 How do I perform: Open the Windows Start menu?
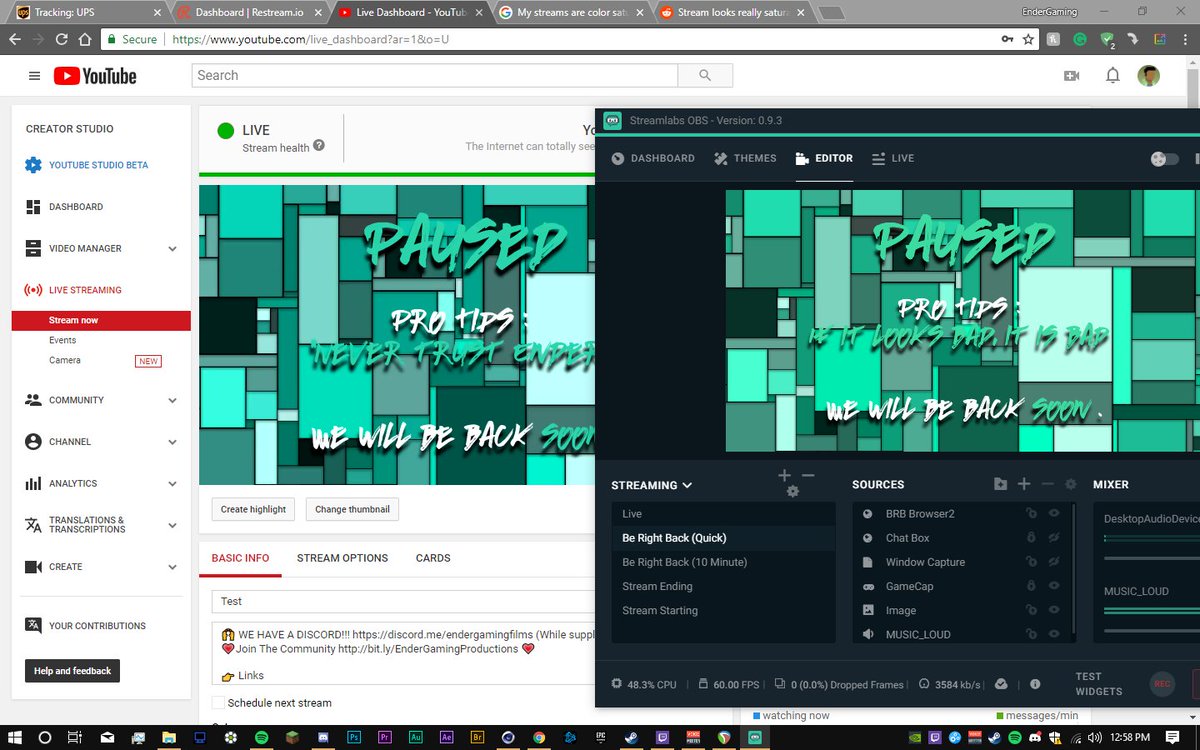point(14,737)
